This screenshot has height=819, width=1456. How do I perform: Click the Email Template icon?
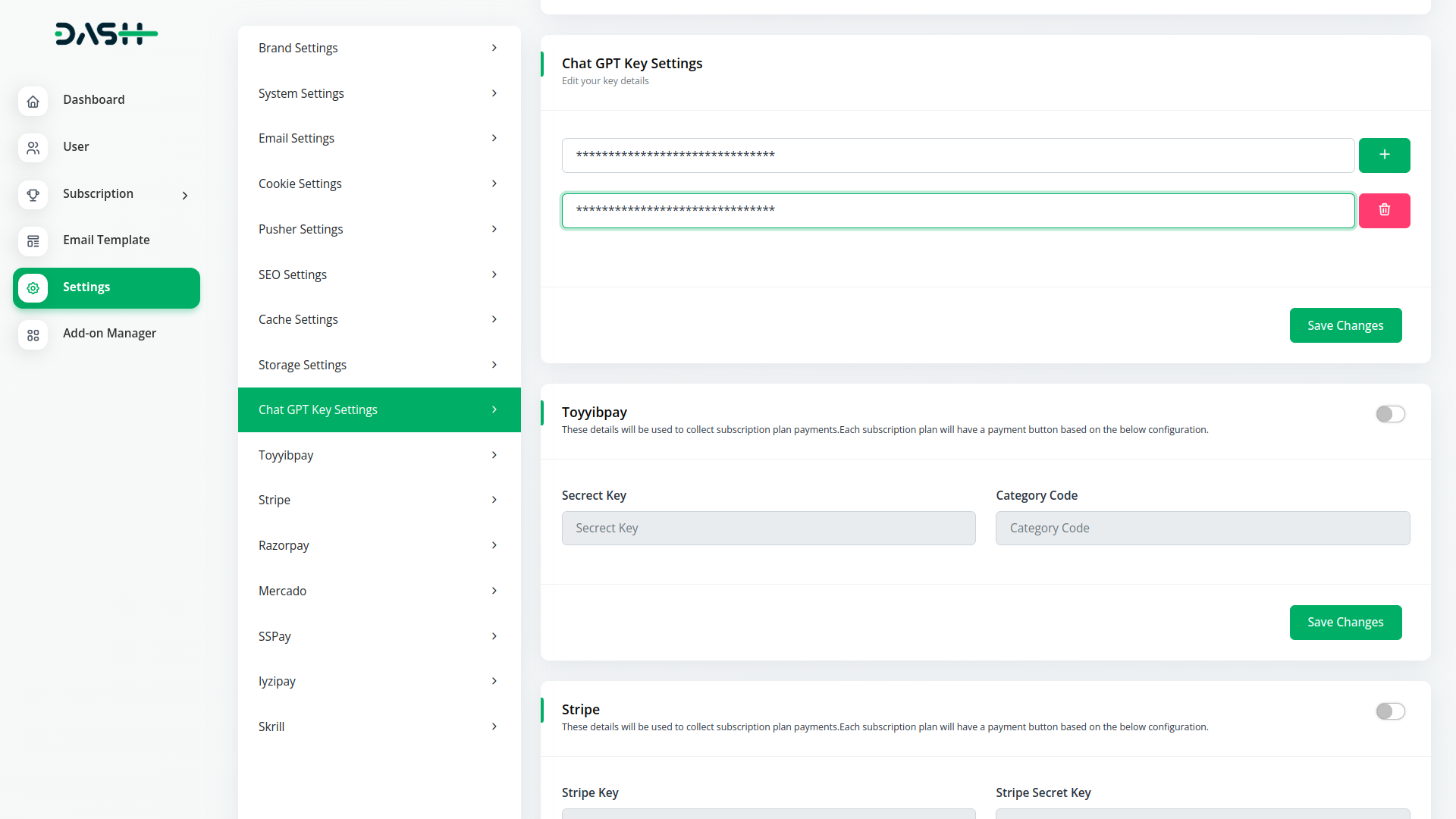pyautogui.click(x=33, y=241)
